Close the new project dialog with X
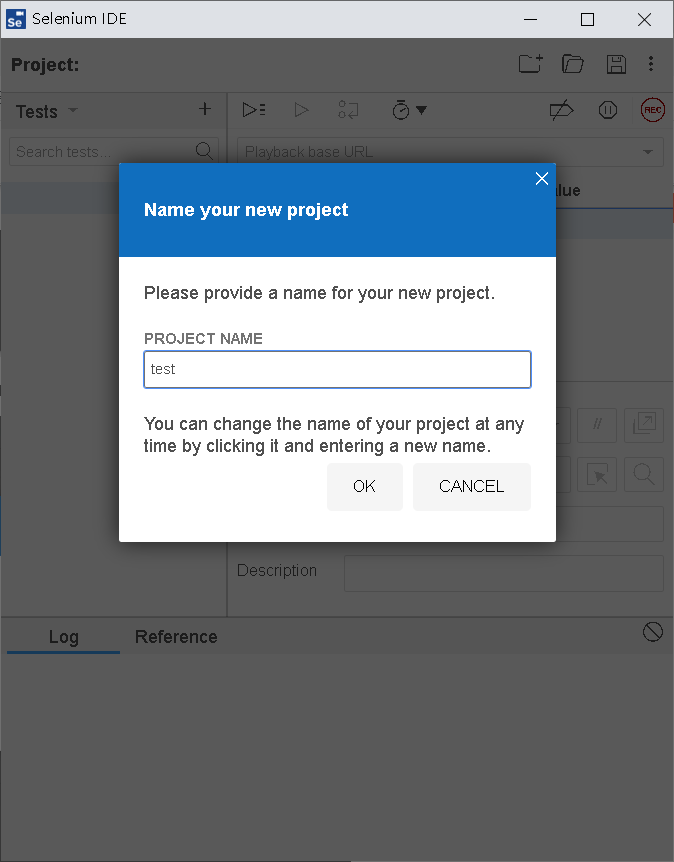Viewport: 674px width, 862px height. [542, 179]
